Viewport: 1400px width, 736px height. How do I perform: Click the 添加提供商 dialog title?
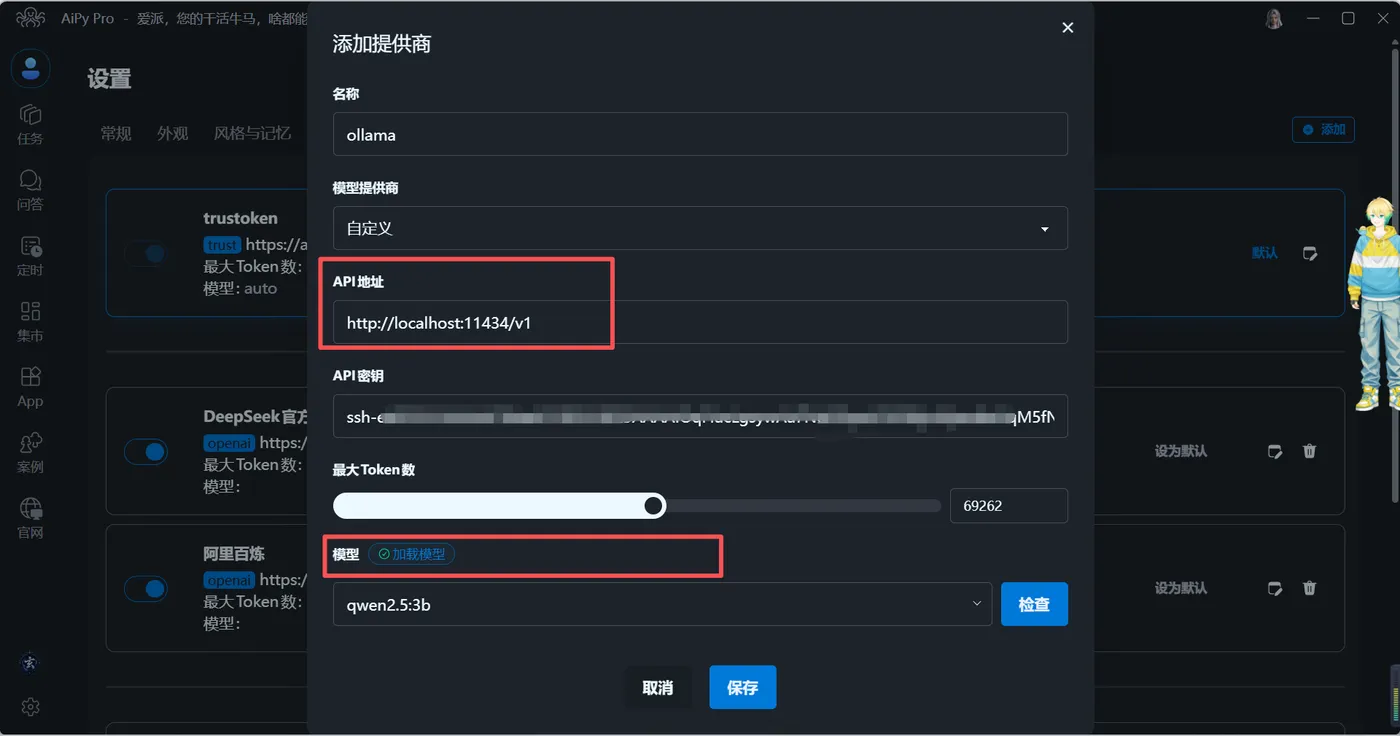click(382, 44)
